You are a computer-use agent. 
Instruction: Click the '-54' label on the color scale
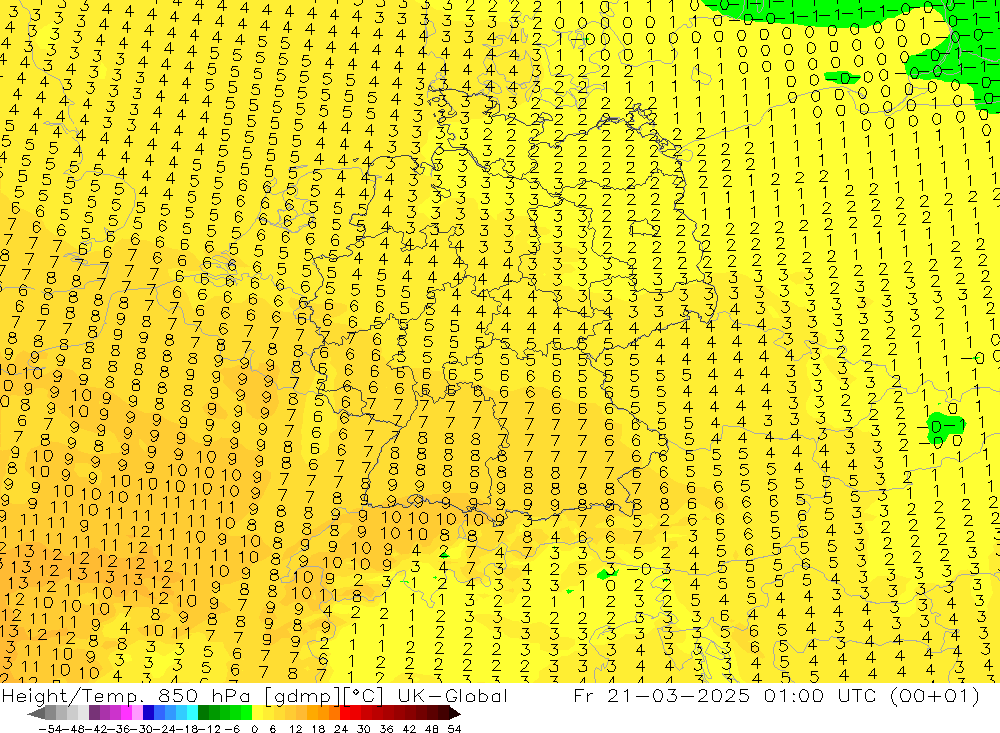pos(51,729)
